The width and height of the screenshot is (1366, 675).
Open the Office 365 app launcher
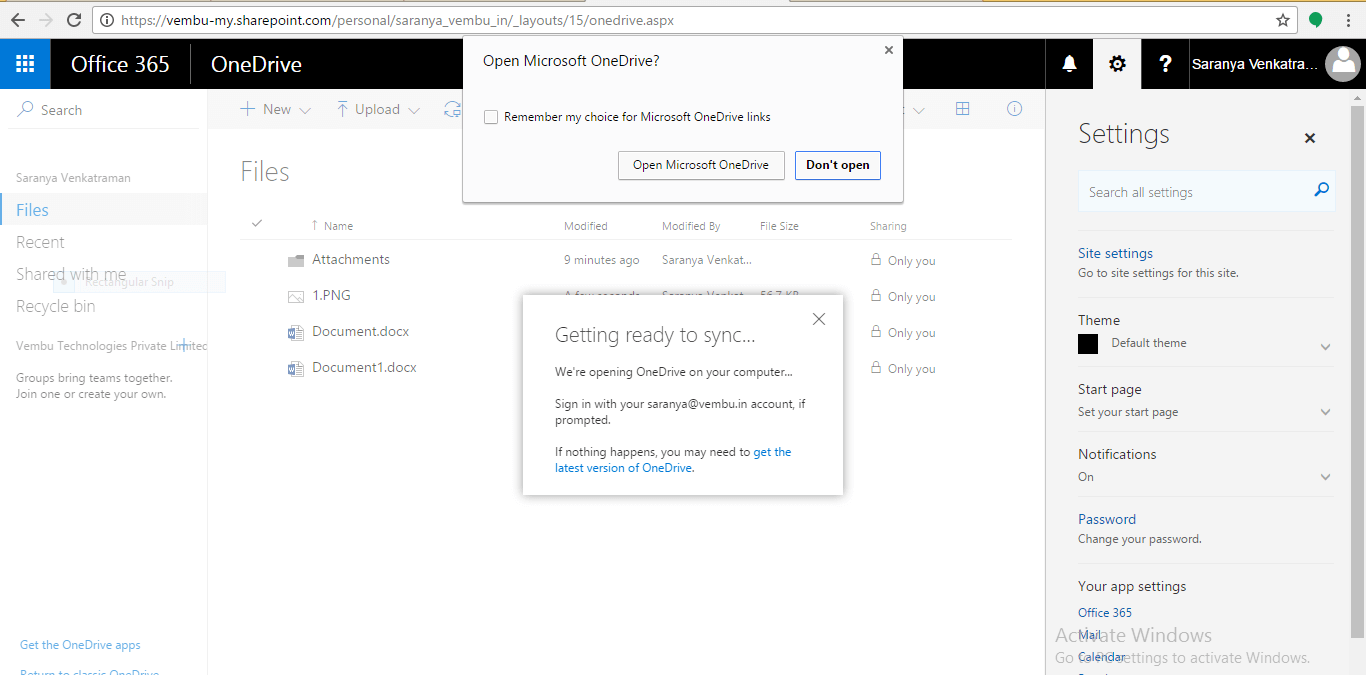24,63
